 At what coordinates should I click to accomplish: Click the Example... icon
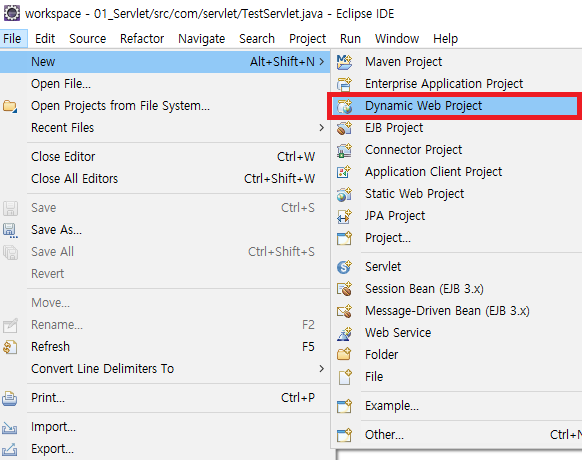pos(344,406)
